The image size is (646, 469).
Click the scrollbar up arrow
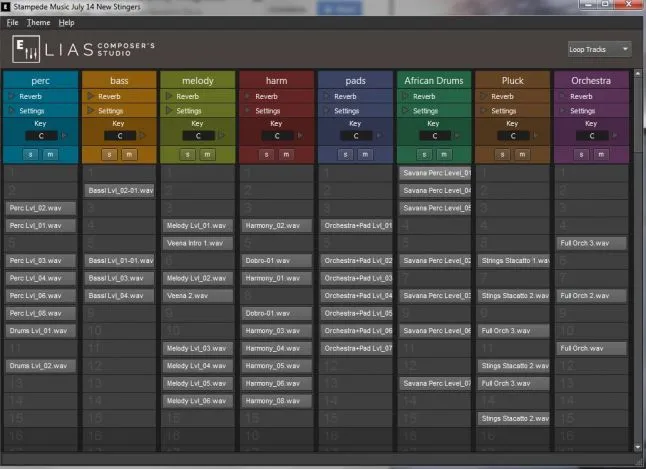click(x=638, y=73)
